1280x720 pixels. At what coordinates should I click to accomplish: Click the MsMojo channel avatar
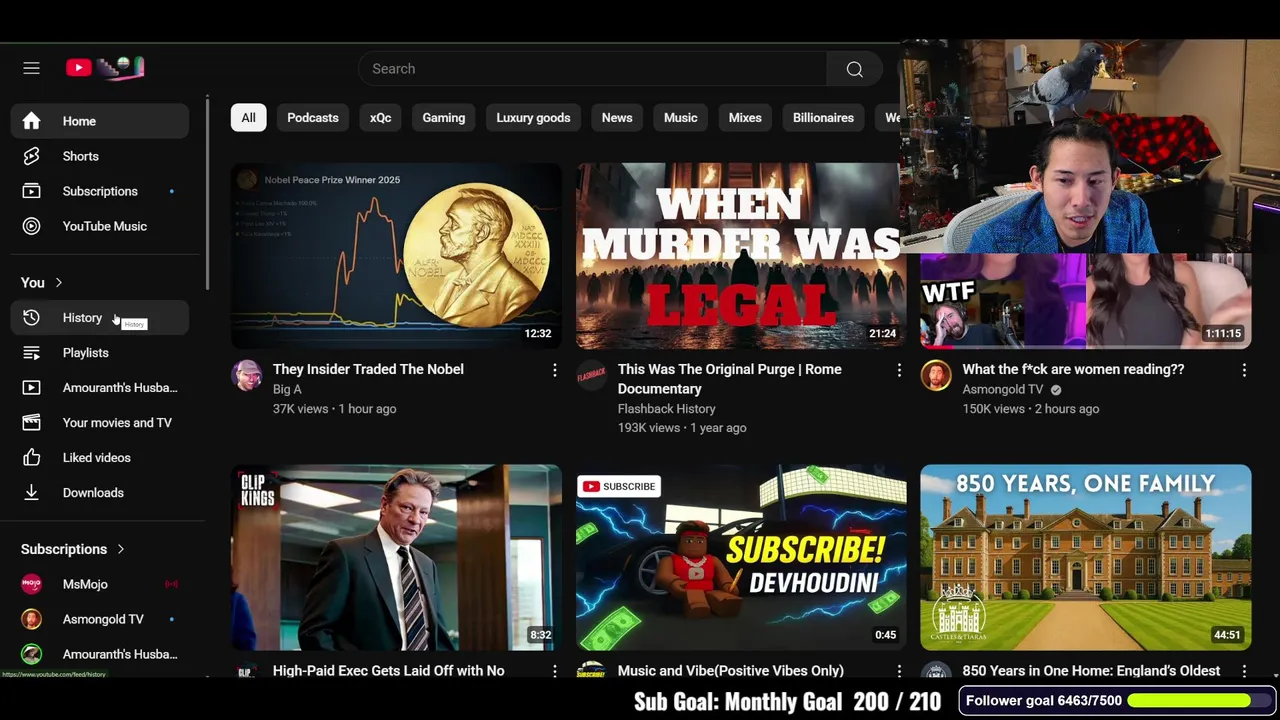click(31, 584)
